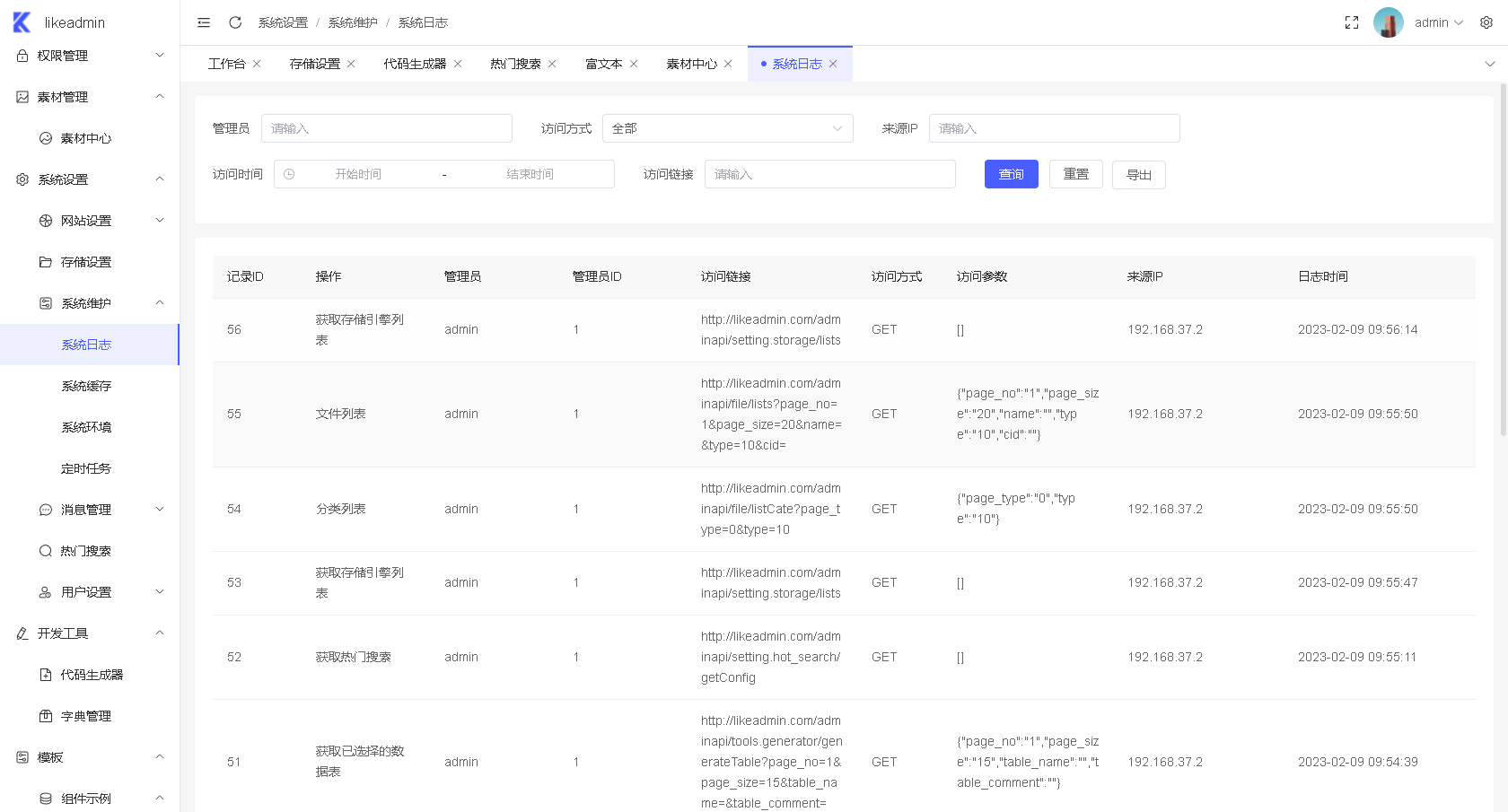Screen dimensions: 1508x812
Task: Click the admin user avatar
Action: [x=1389, y=22]
